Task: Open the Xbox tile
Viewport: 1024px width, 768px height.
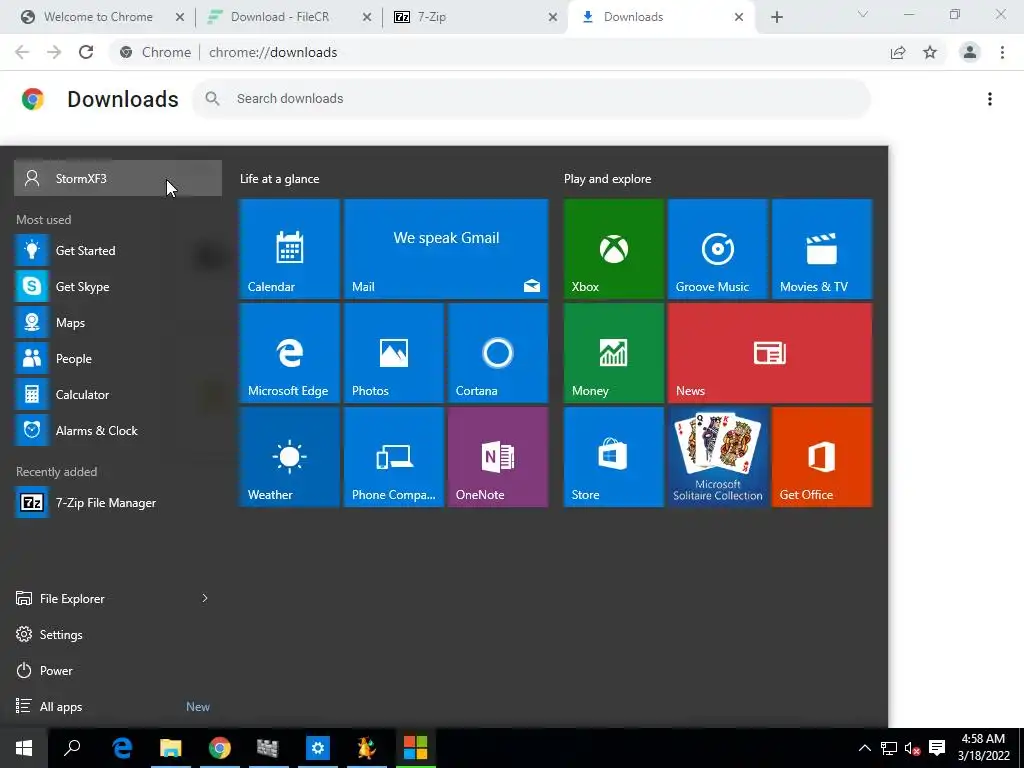Action: 614,249
